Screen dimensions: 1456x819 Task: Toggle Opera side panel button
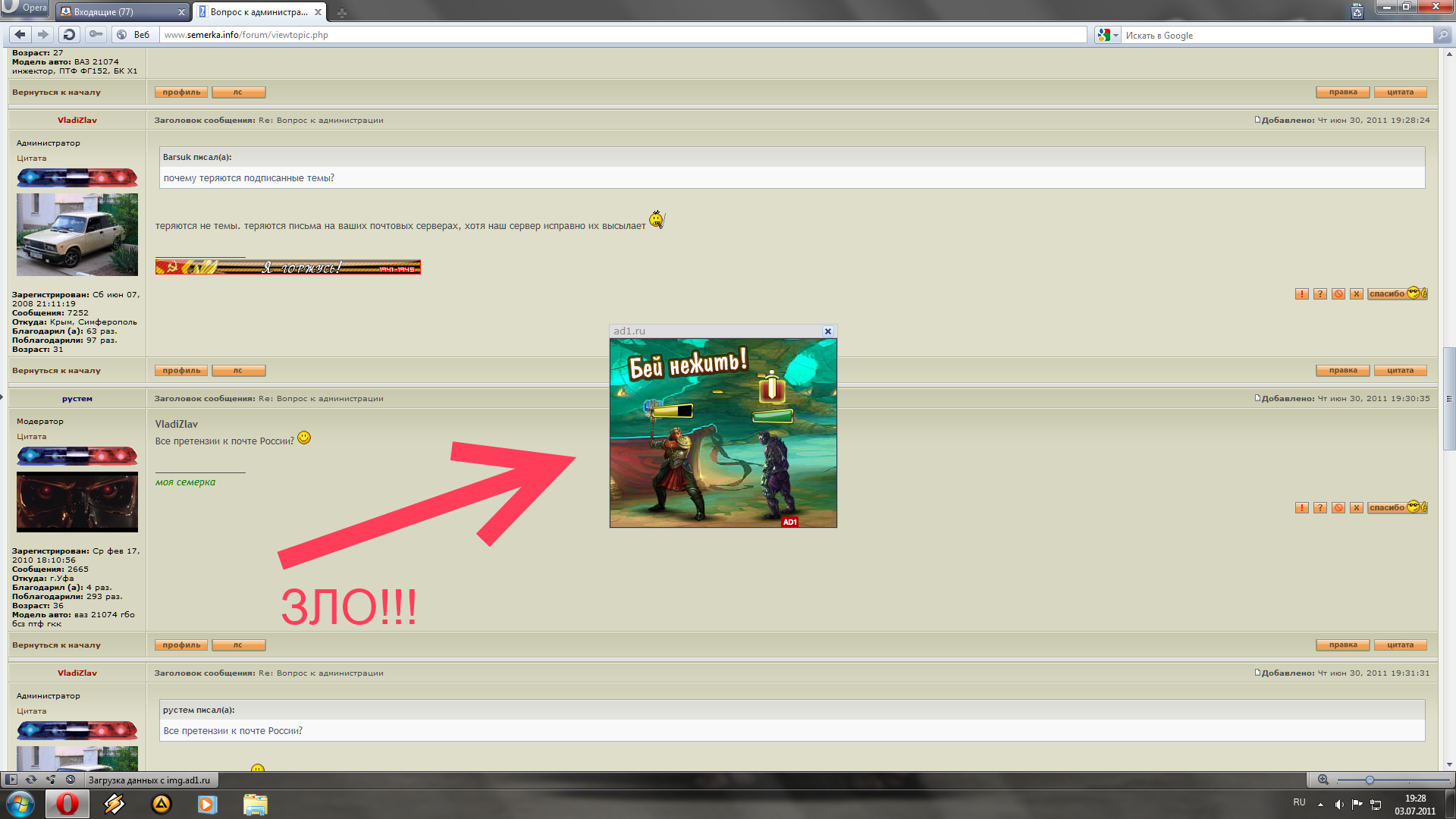(11, 780)
